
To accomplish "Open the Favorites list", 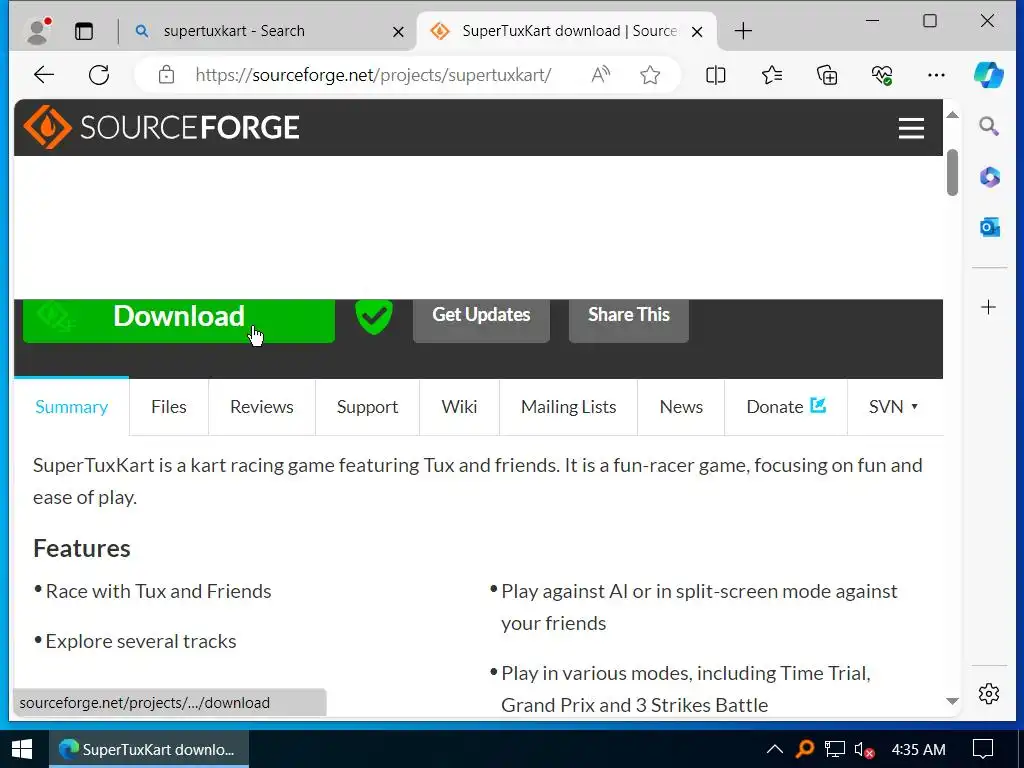I will pos(772,75).
